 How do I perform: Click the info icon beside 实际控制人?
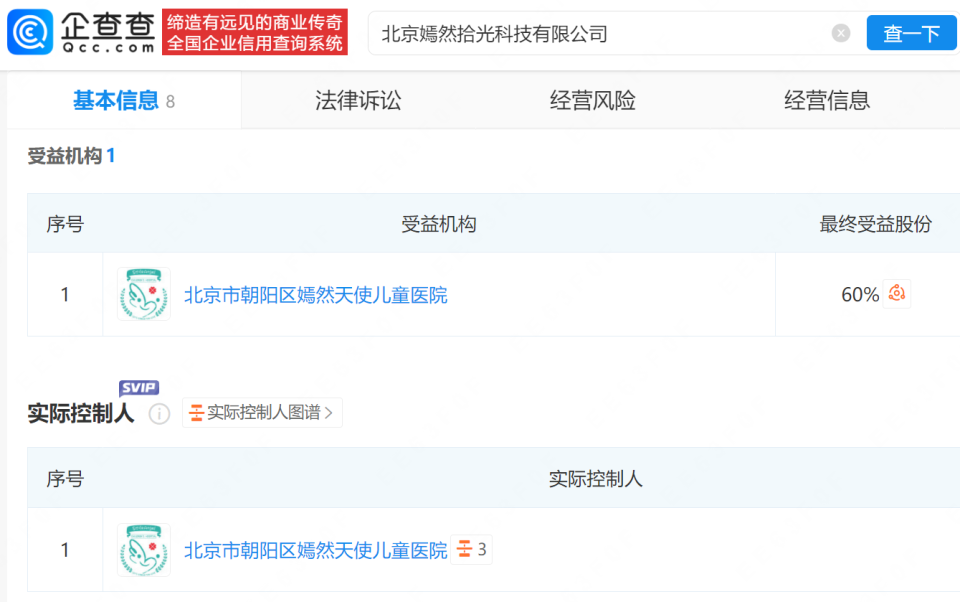coord(159,414)
